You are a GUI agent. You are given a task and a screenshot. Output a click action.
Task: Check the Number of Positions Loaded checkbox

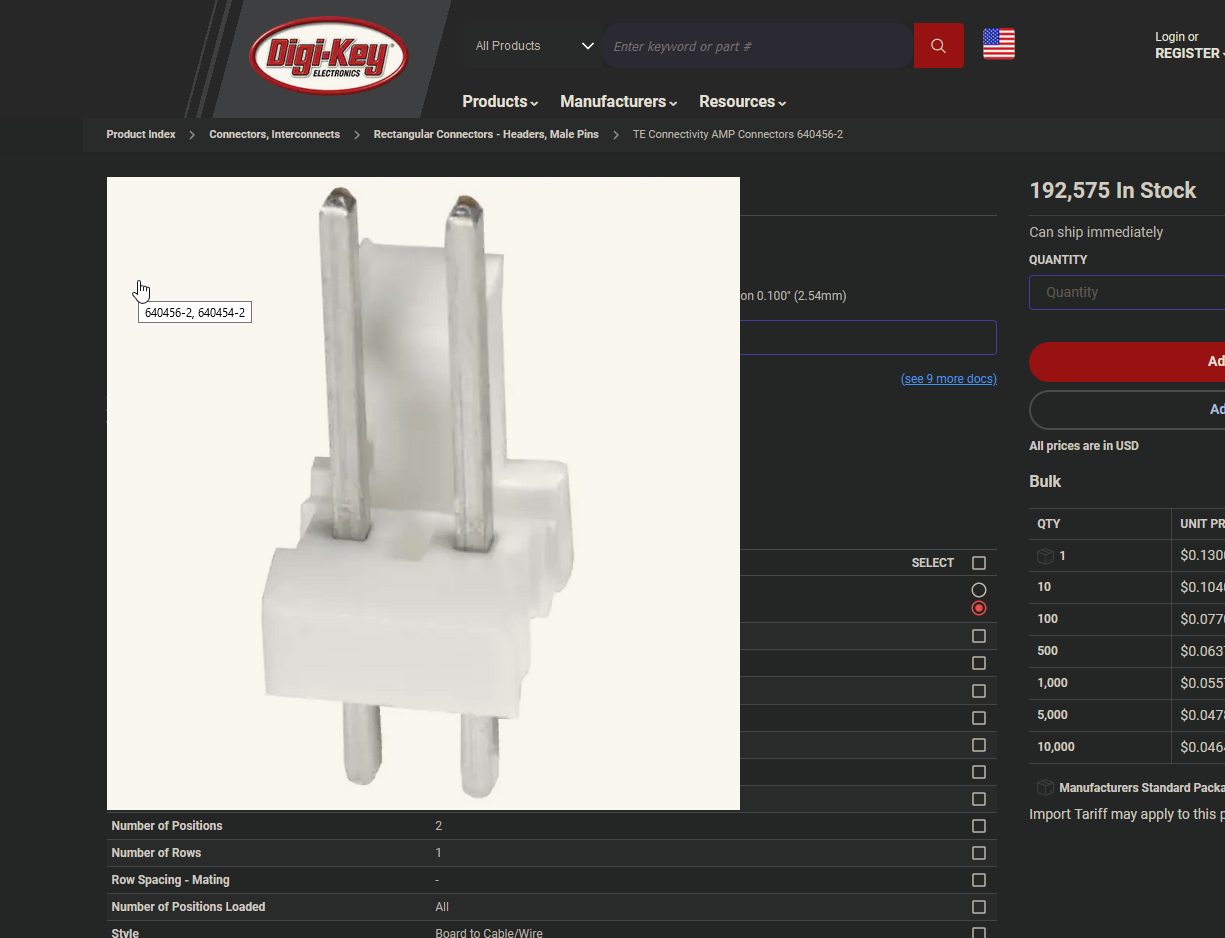[x=979, y=907]
